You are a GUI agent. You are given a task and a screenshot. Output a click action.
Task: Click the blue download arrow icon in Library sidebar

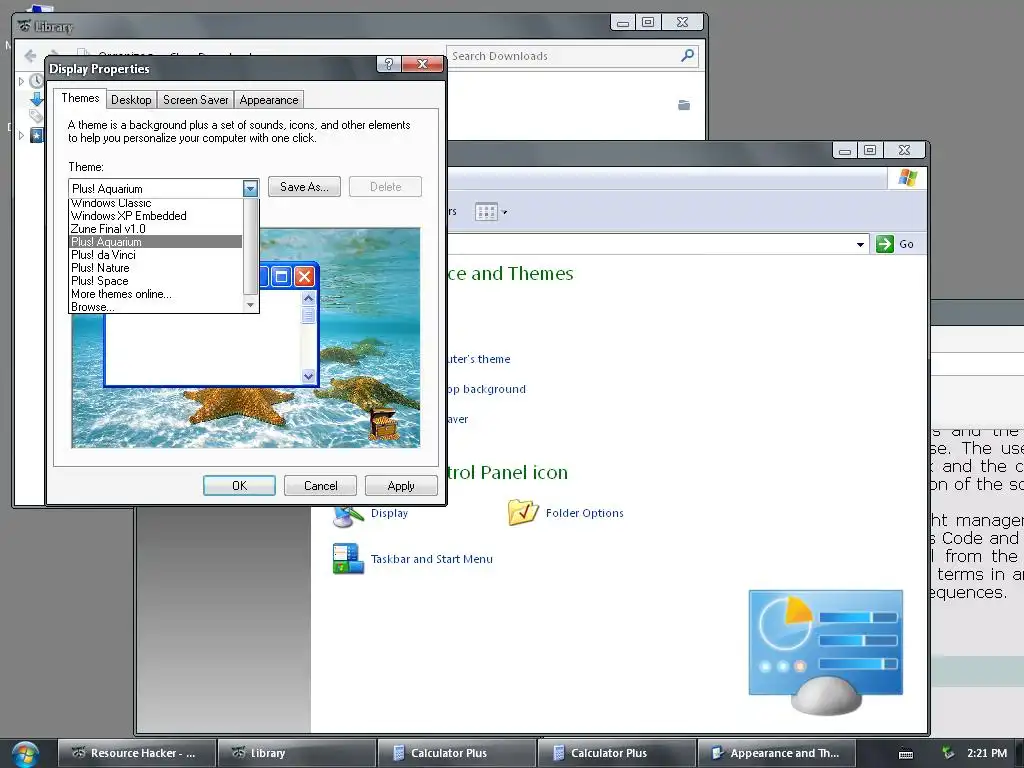[37, 99]
